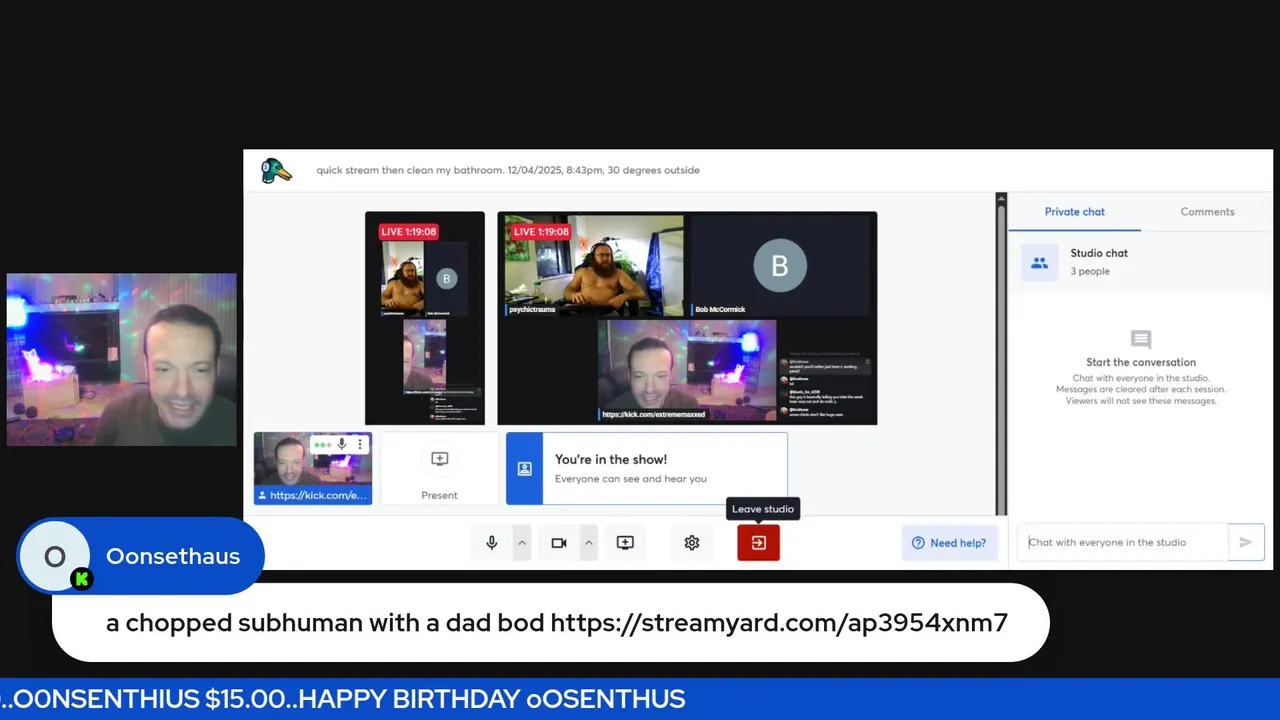Screen dimensions: 1280x720
Task: Click the Studio chat people icon
Action: pos(1040,263)
